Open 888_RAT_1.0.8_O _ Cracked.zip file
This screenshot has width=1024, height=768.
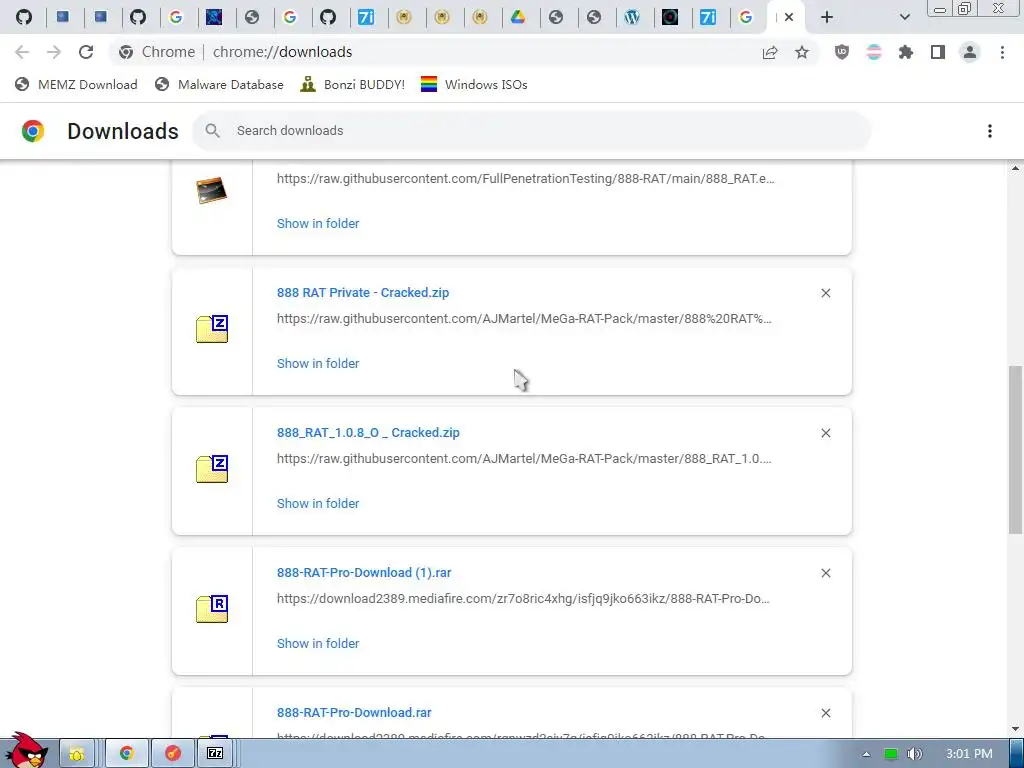coord(368,432)
